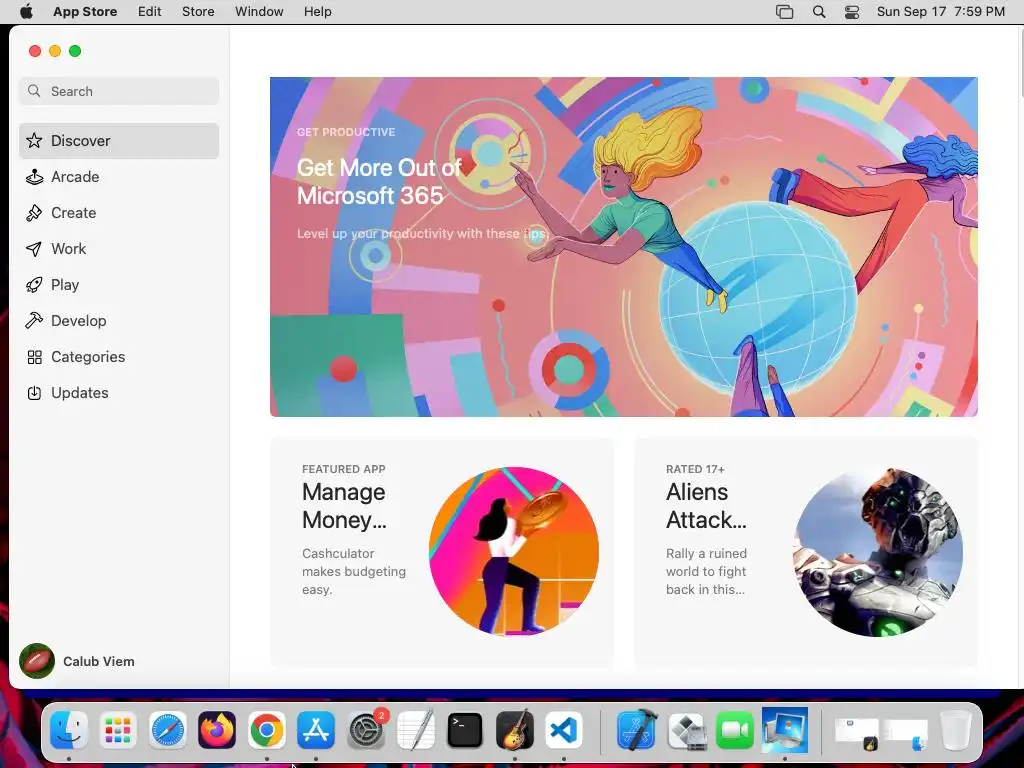
Task: Click the Cashculator circular artwork
Action: pos(513,551)
